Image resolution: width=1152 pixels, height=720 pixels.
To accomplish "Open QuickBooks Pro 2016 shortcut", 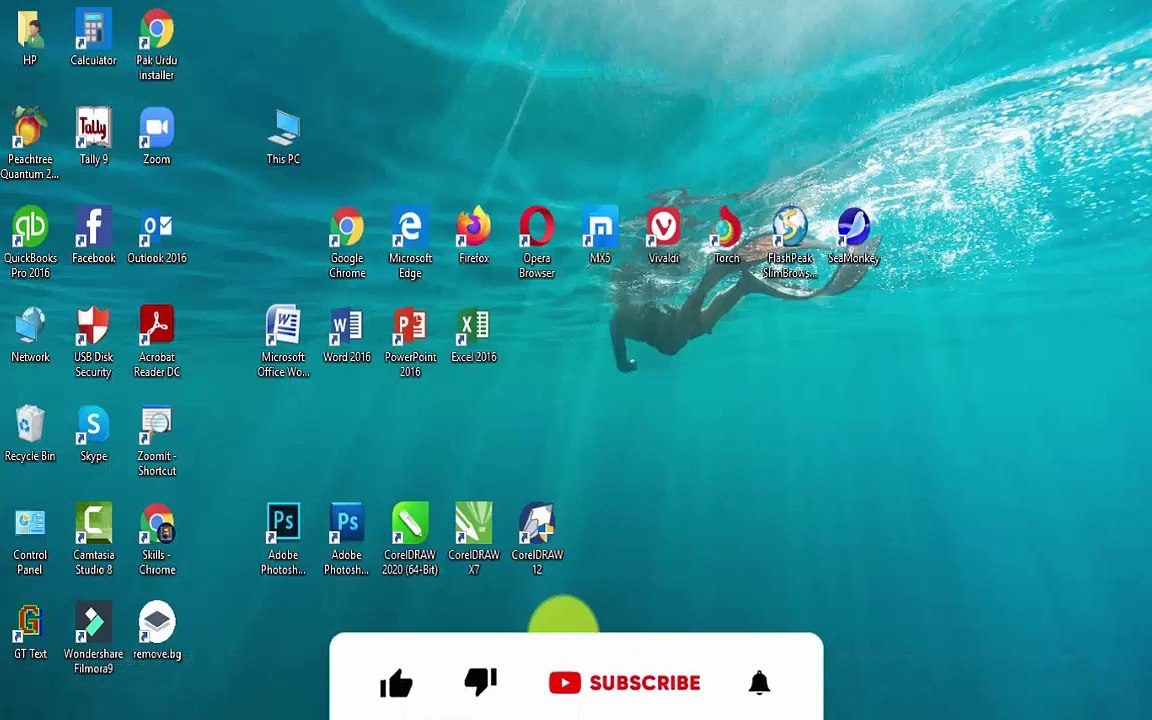I will [x=29, y=227].
